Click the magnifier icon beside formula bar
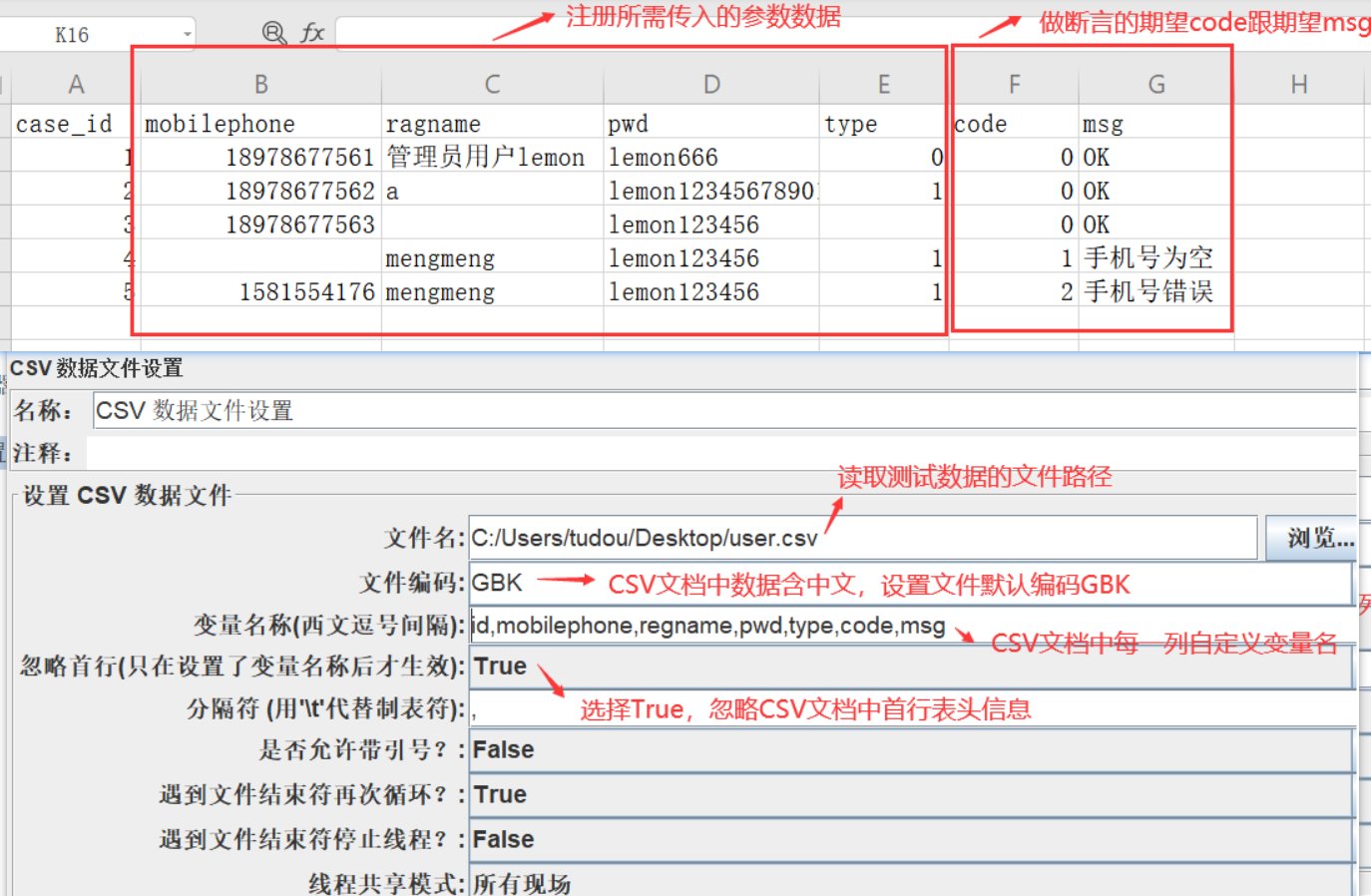Viewport: 1371px width, 896px height. point(274,34)
